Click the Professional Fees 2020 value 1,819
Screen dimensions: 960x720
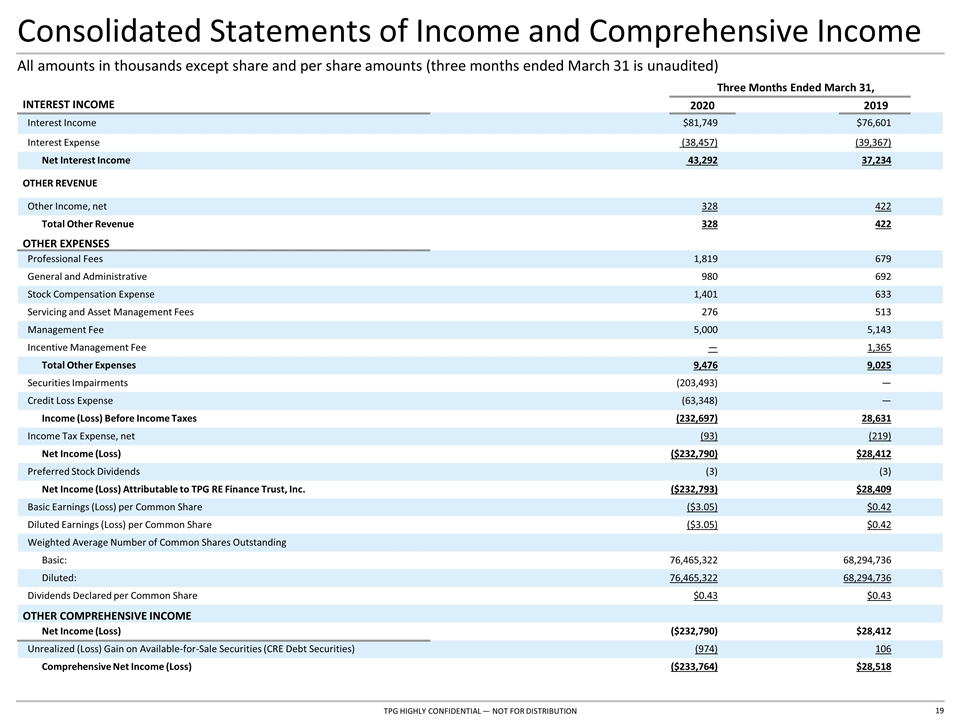(705, 259)
